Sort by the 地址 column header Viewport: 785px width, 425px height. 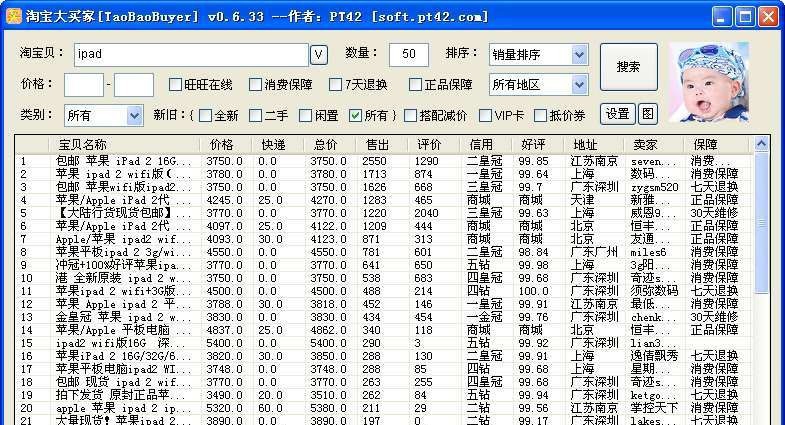tap(594, 145)
